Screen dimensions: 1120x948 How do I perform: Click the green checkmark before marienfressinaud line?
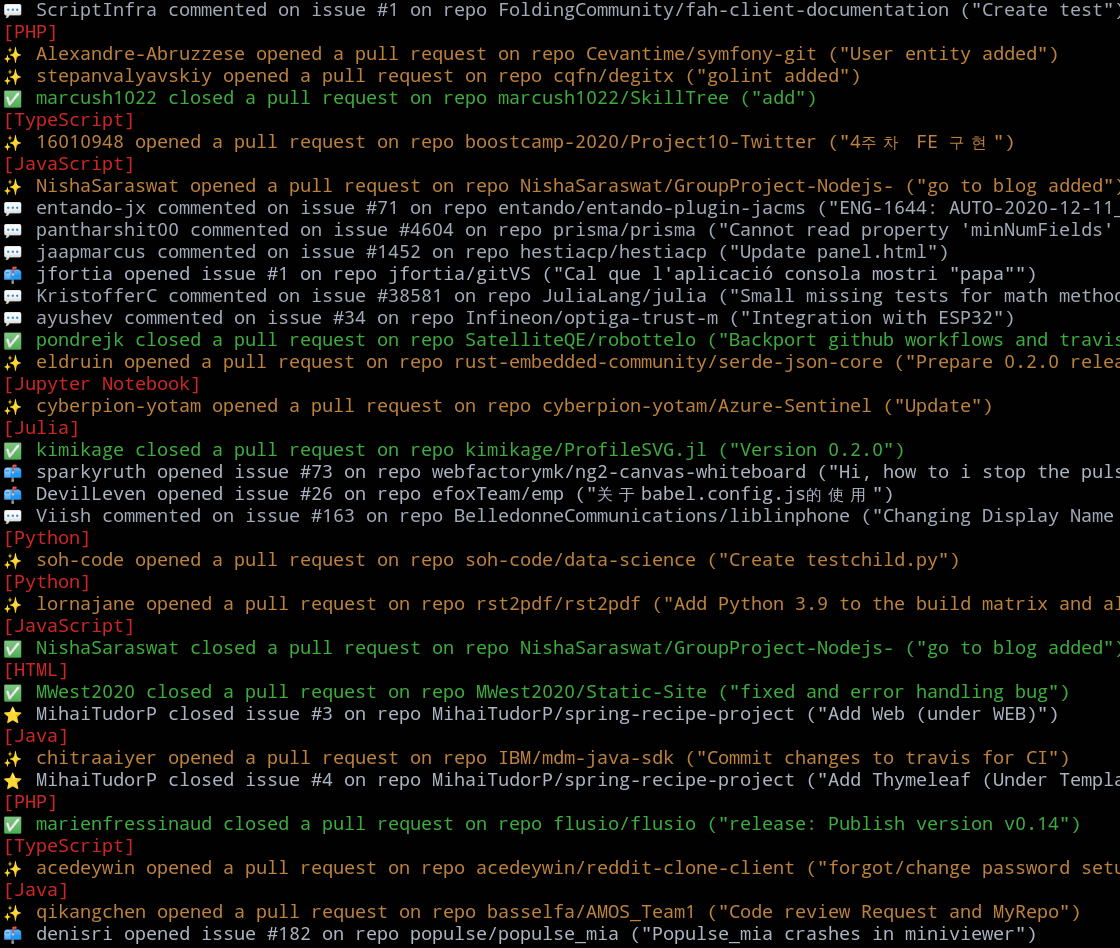tap(13, 824)
